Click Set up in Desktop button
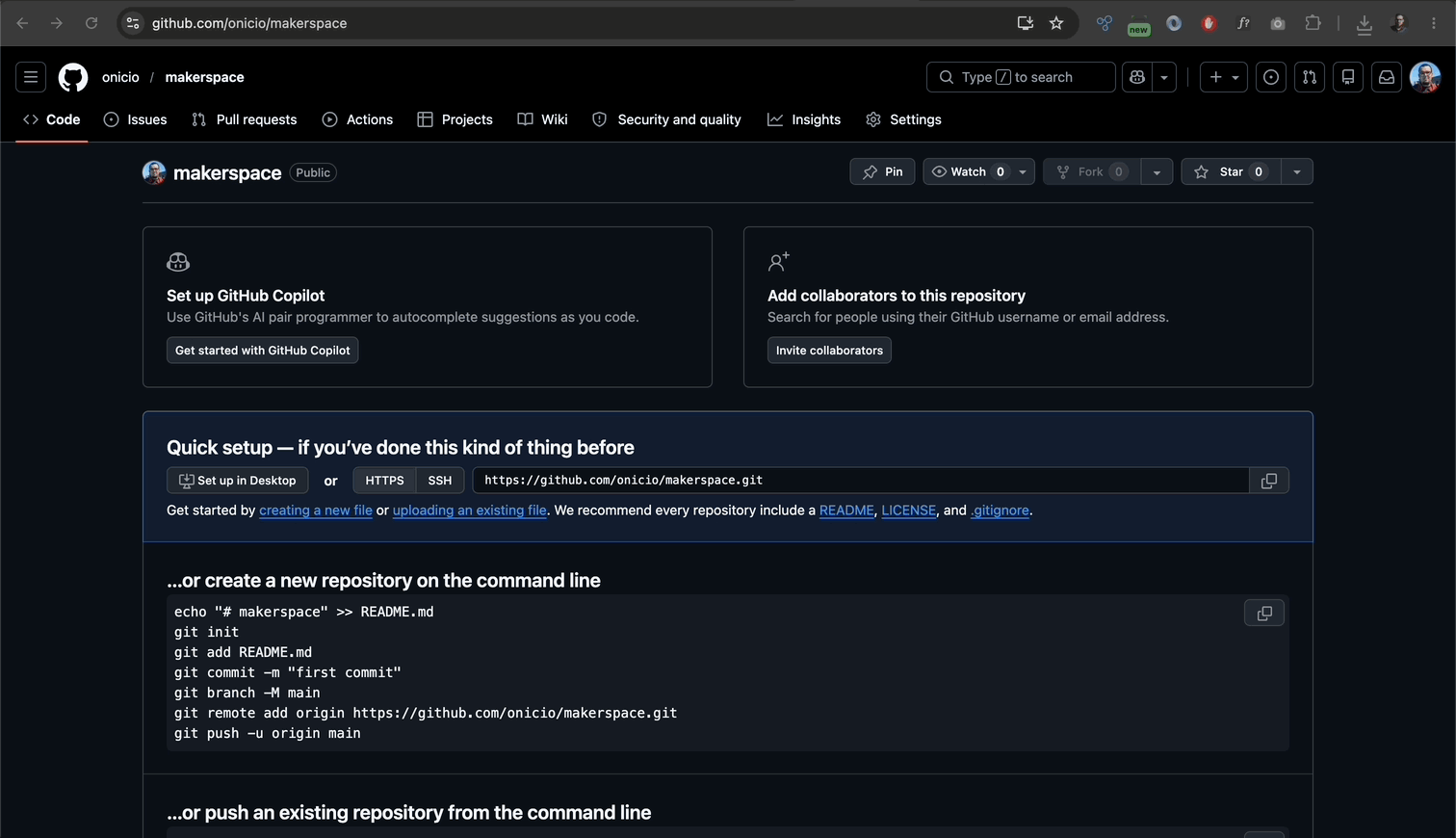The image size is (1456, 838). click(x=238, y=481)
